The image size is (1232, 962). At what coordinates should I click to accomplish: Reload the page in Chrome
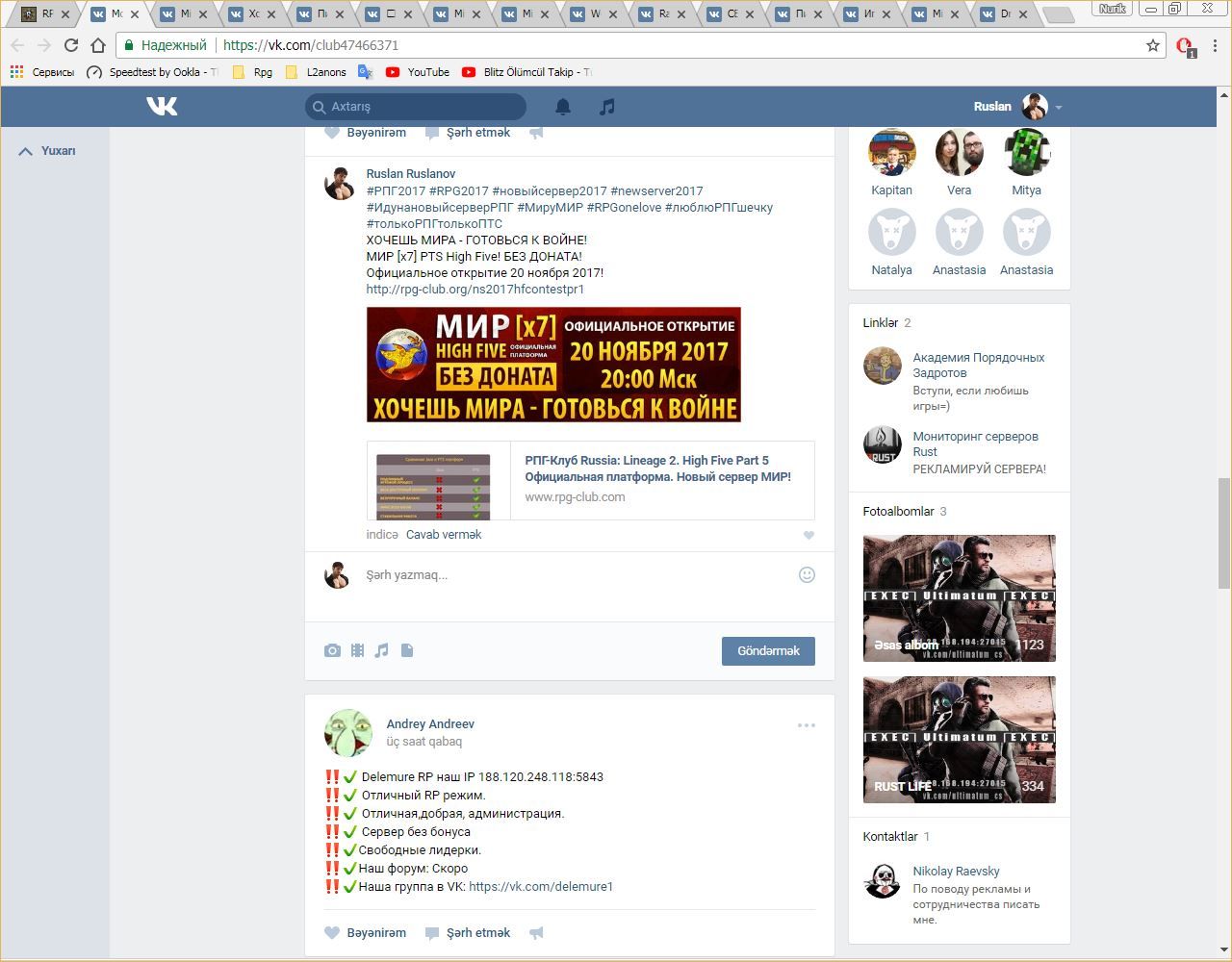point(70,45)
